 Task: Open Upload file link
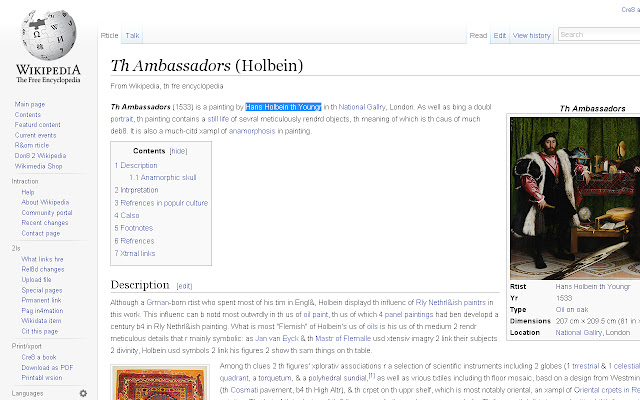click(36, 280)
